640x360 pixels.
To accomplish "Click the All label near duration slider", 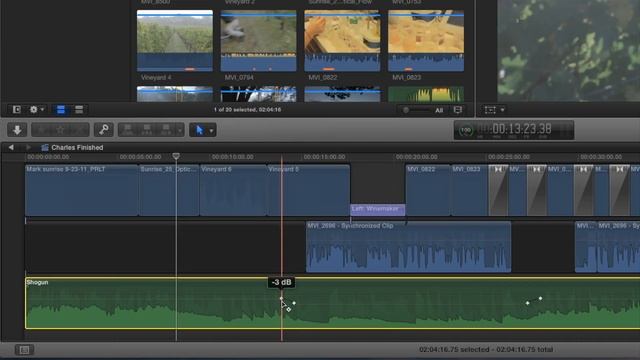I will 439,110.
